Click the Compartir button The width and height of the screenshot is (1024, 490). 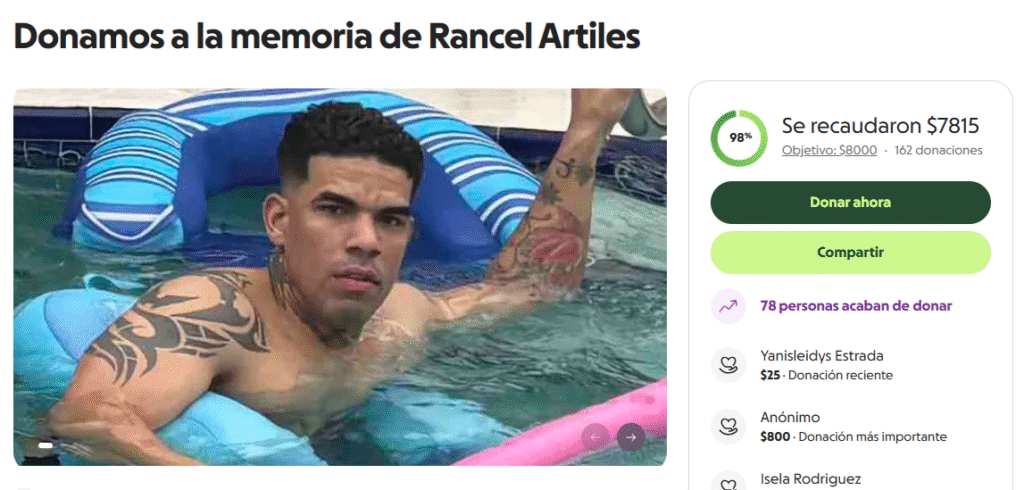pyautogui.click(x=850, y=252)
